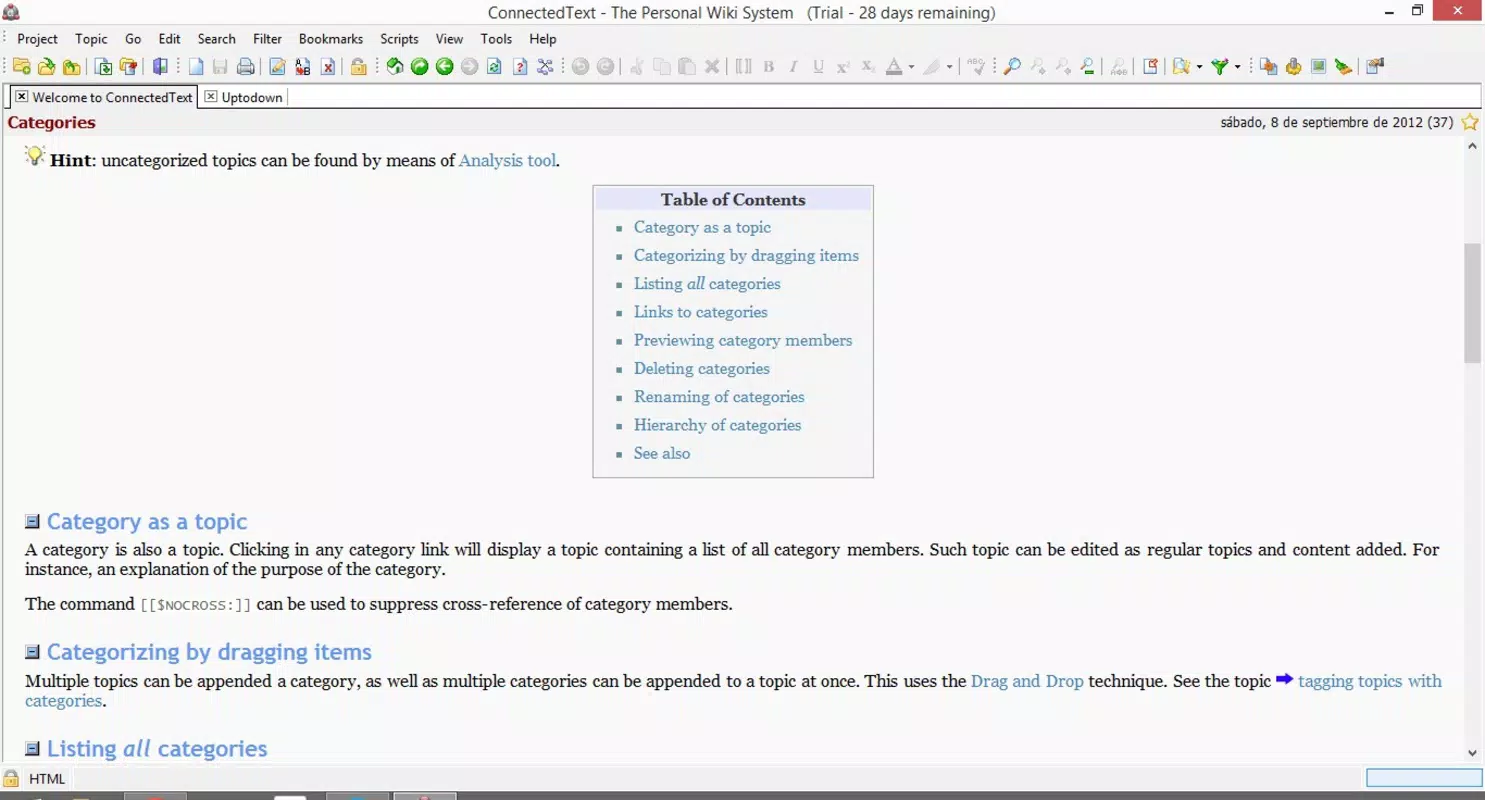1485x800 pixels.
Task: Open the font color dropdown arrow
Action: pos(911,67)
